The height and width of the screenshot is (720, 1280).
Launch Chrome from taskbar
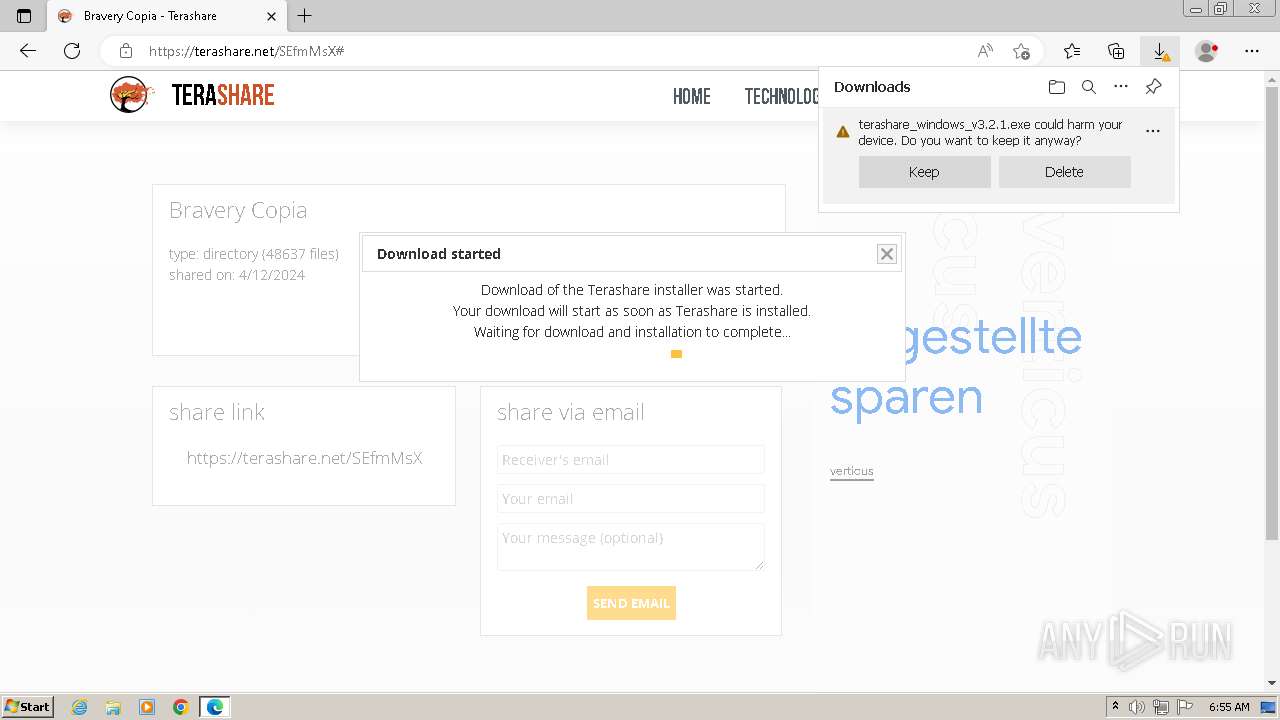(181, 707)
